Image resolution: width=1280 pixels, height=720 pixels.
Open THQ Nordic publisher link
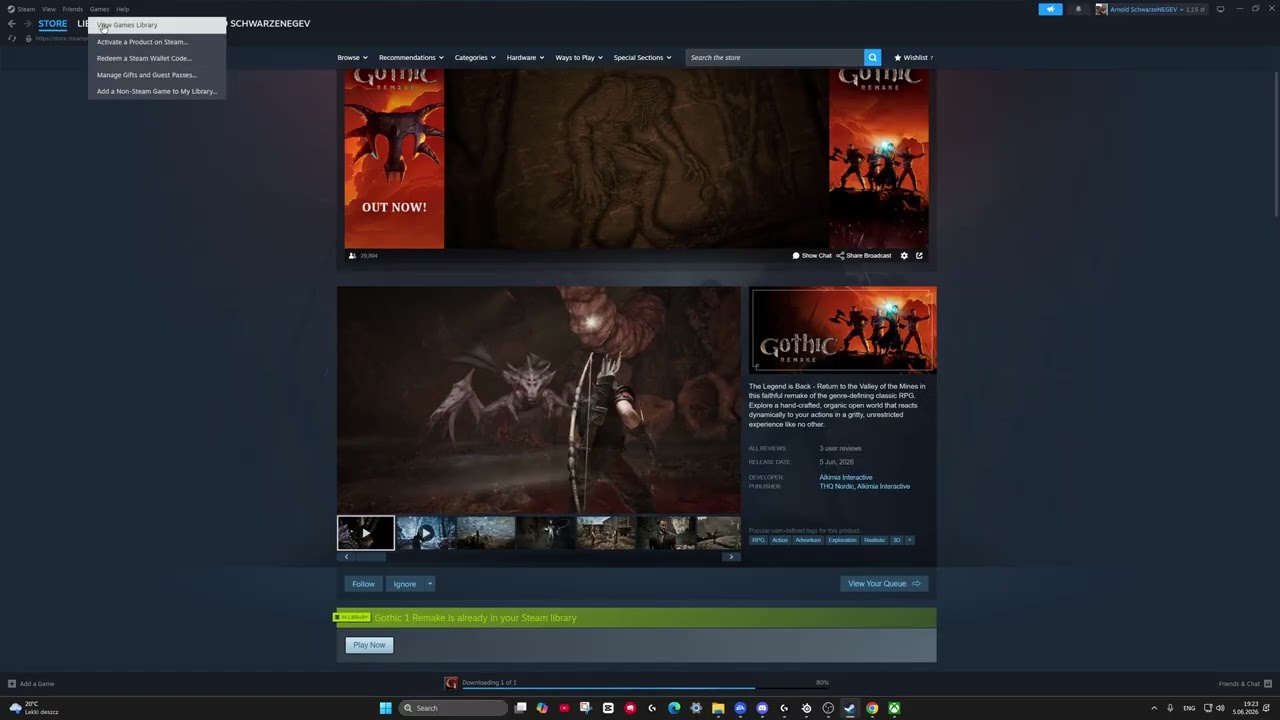pos(837,486)
